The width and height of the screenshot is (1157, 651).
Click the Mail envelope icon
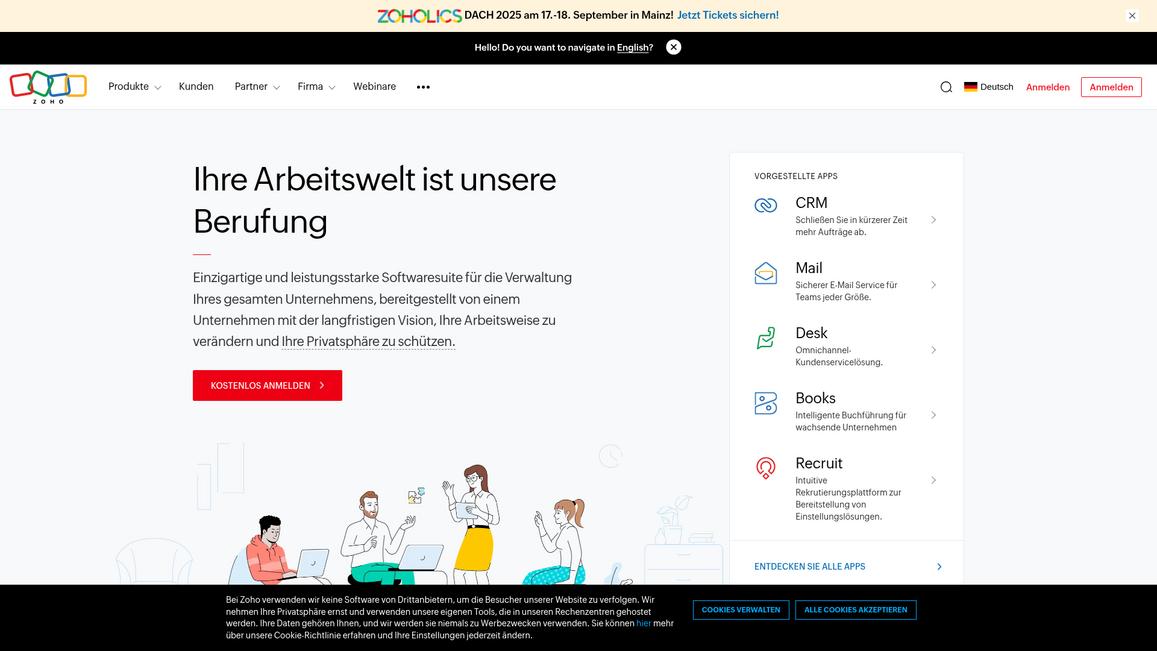coord(765,273)
